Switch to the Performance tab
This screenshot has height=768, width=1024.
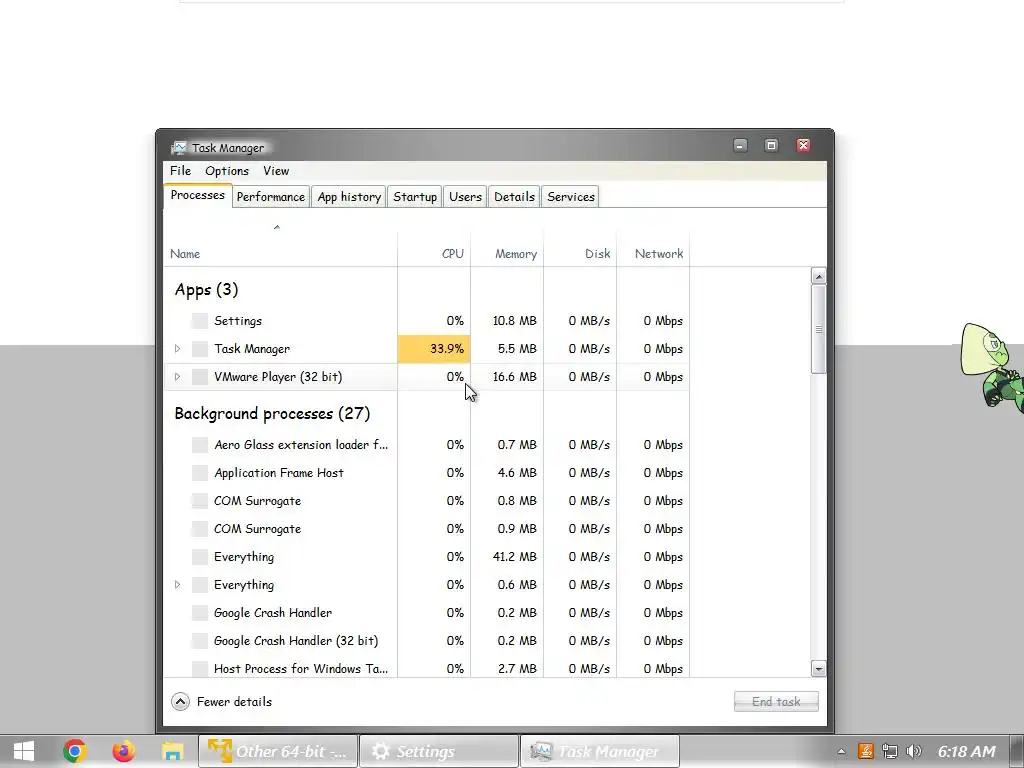pos(270,197)
